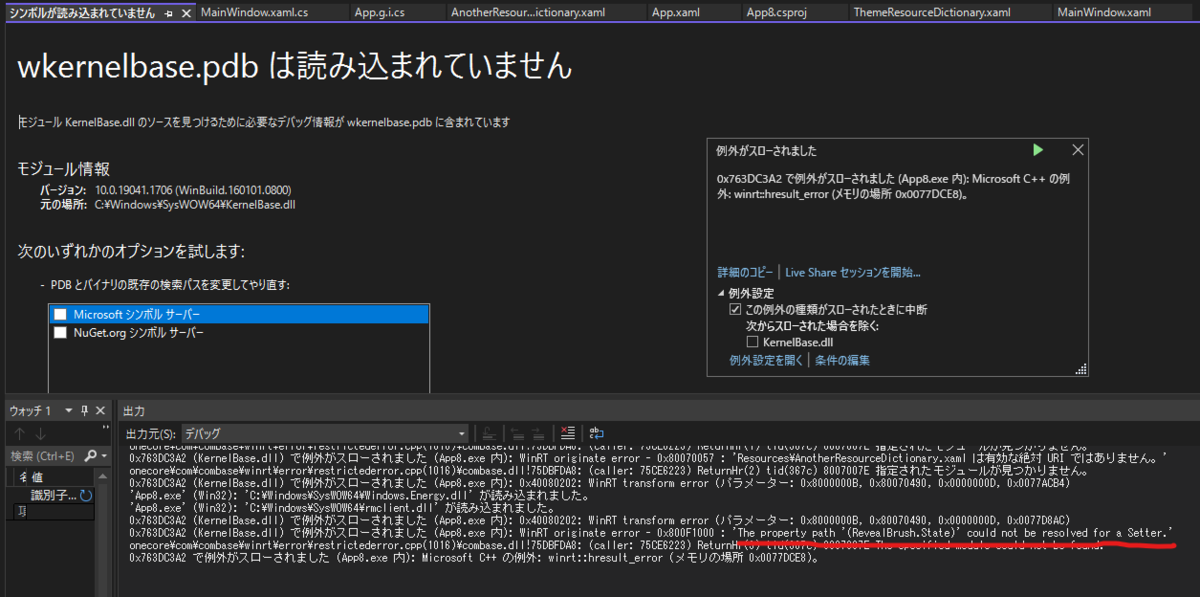Click the watch up arrow icon

click(x=19, y=434)
